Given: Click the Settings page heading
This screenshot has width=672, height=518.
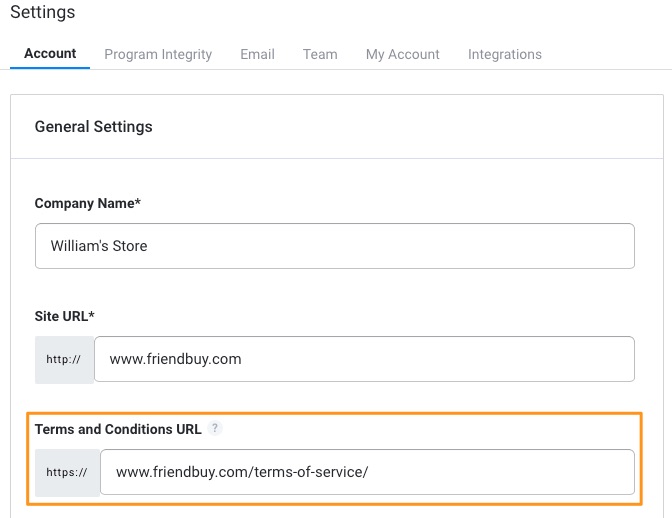Looking at the screenshot, I should tap(42, 12).
